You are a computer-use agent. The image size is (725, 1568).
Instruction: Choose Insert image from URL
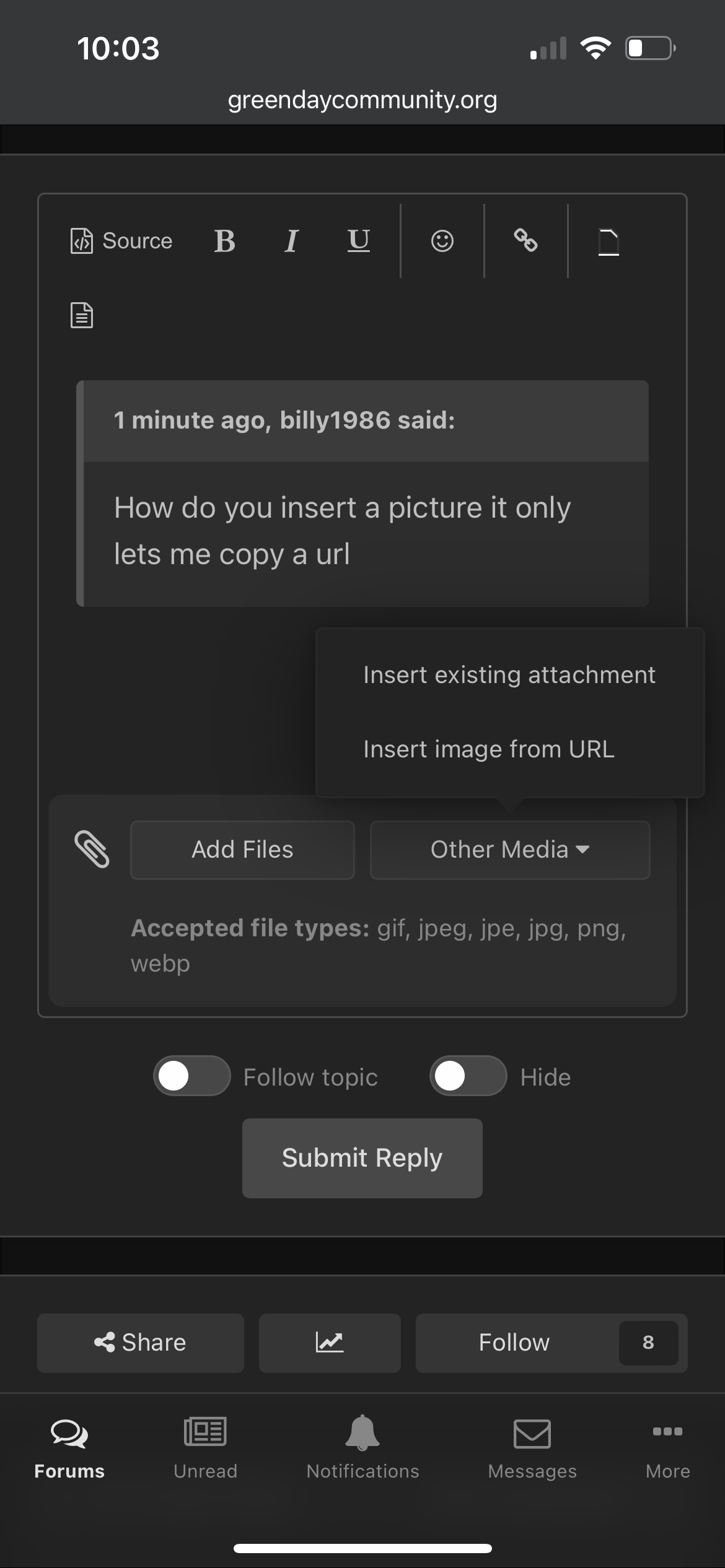[489, 749]
